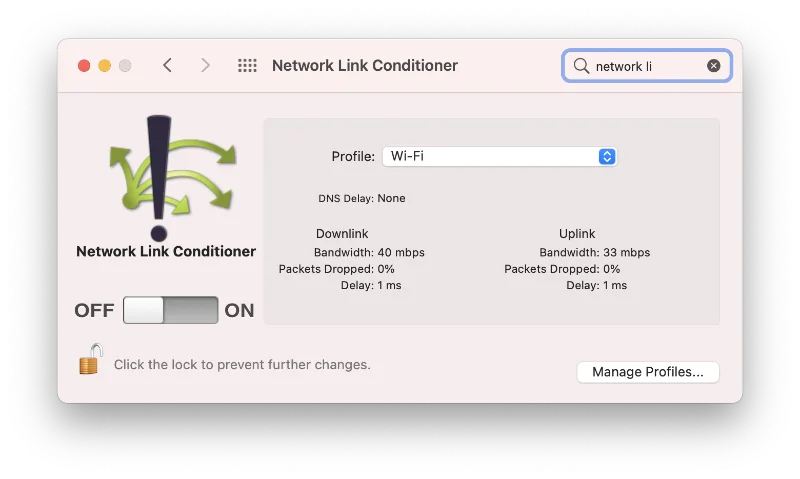Click the 'DNS Delay: None' text
800x479 pixels.
362,198
